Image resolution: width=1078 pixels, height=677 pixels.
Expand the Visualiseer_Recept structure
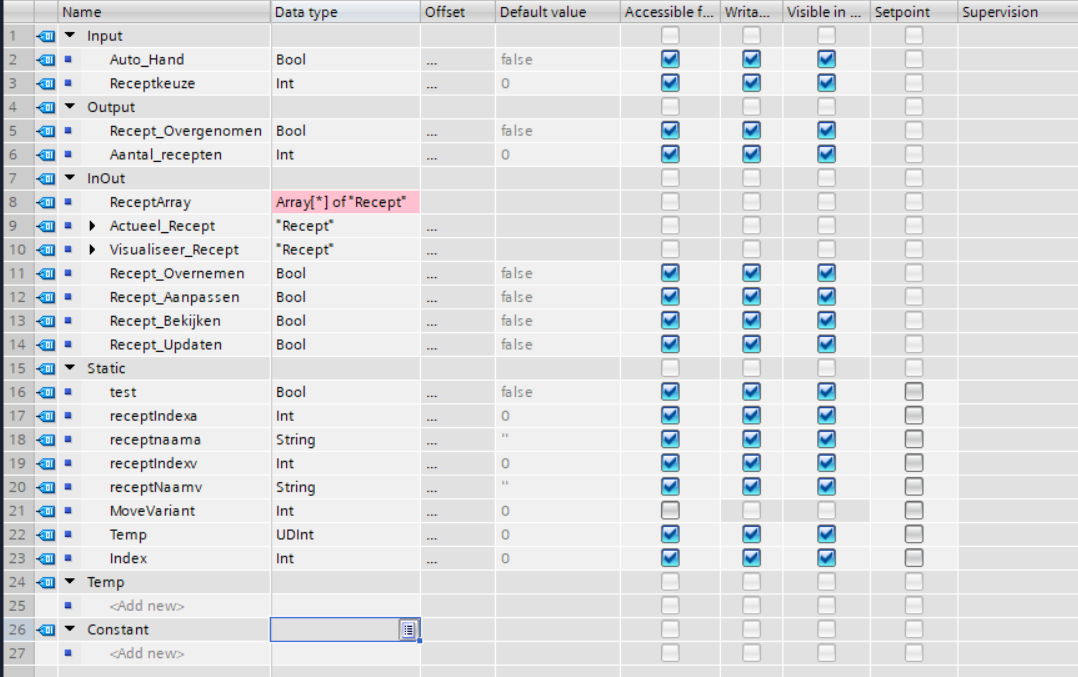93,250
